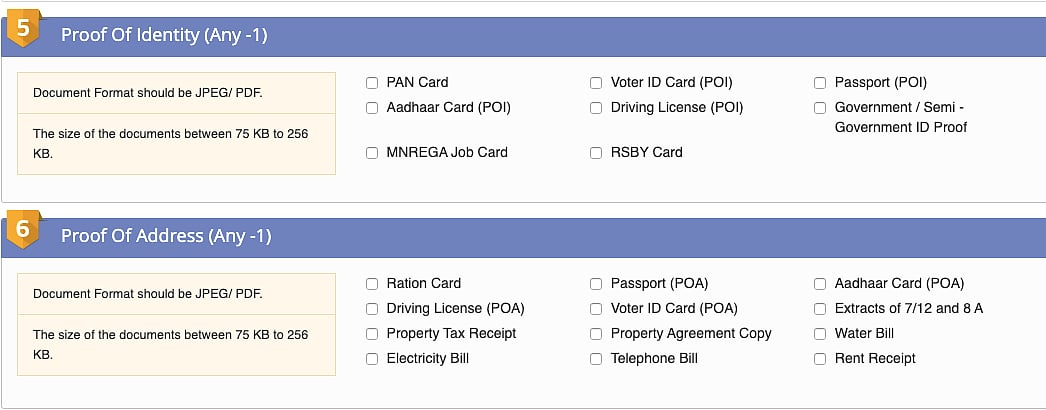Enable Passport (POA) checkbox

coord(596,284)
